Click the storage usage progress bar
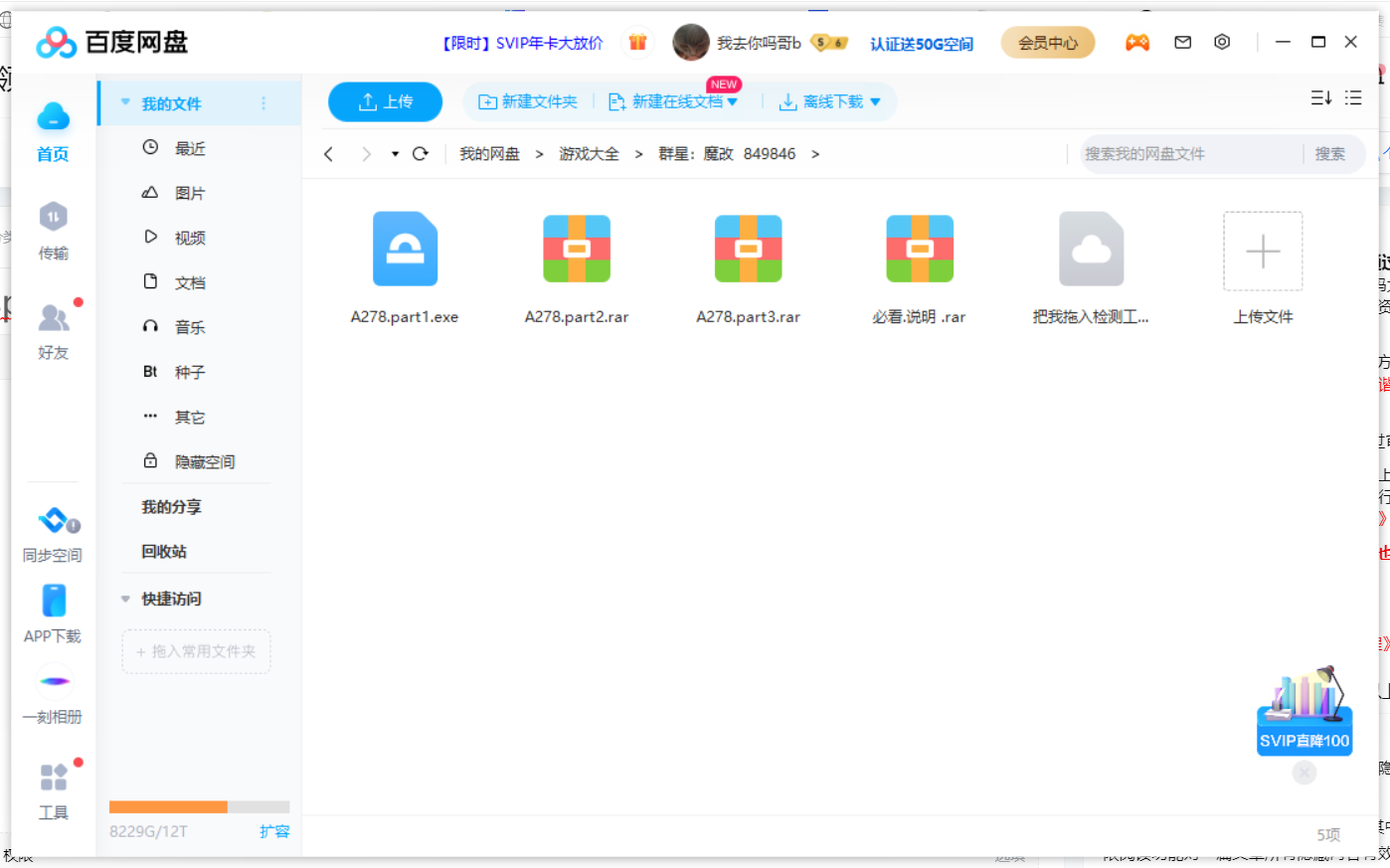 [x=199, y=806]
